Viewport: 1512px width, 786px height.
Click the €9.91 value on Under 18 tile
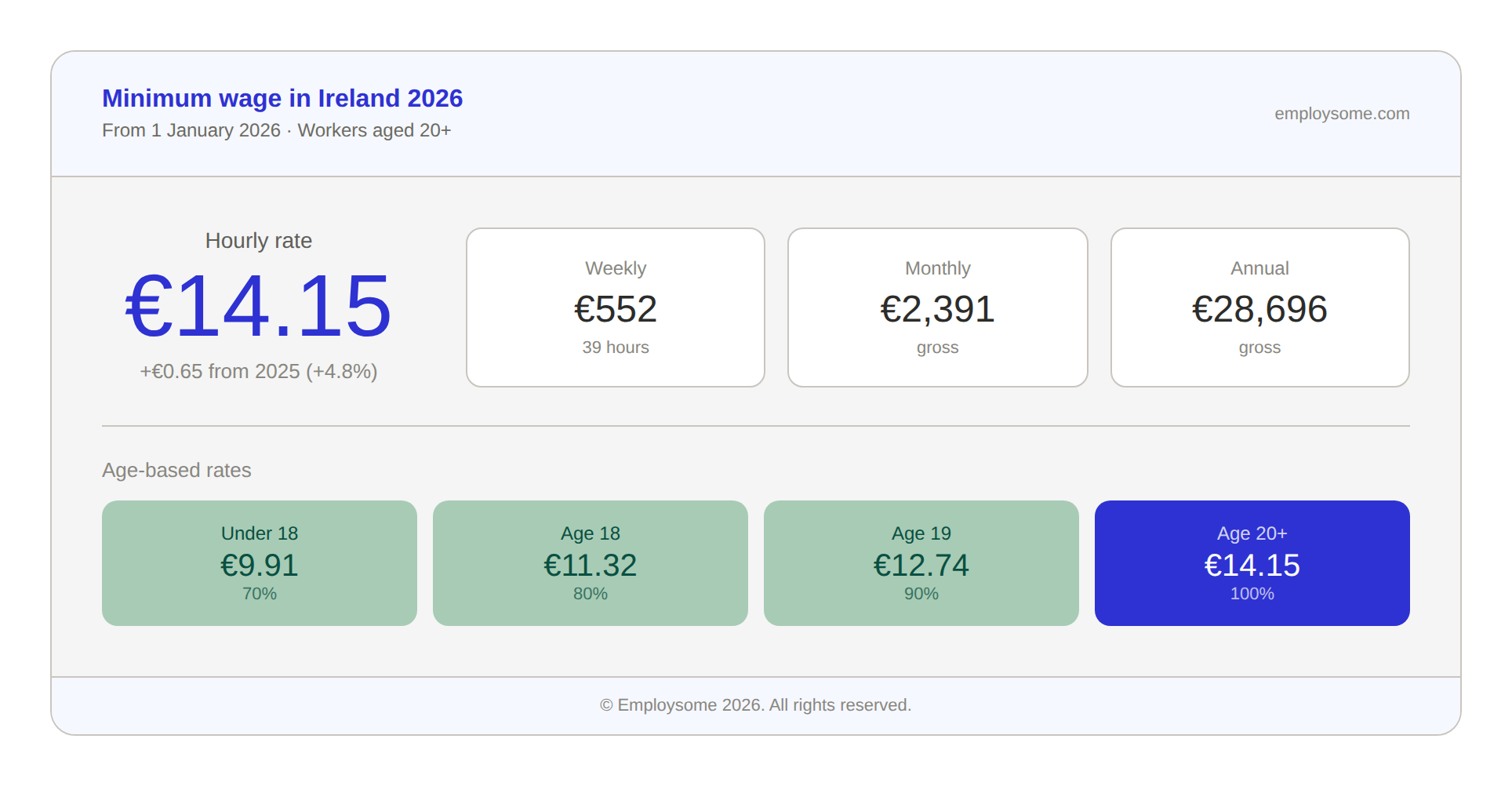259,564
